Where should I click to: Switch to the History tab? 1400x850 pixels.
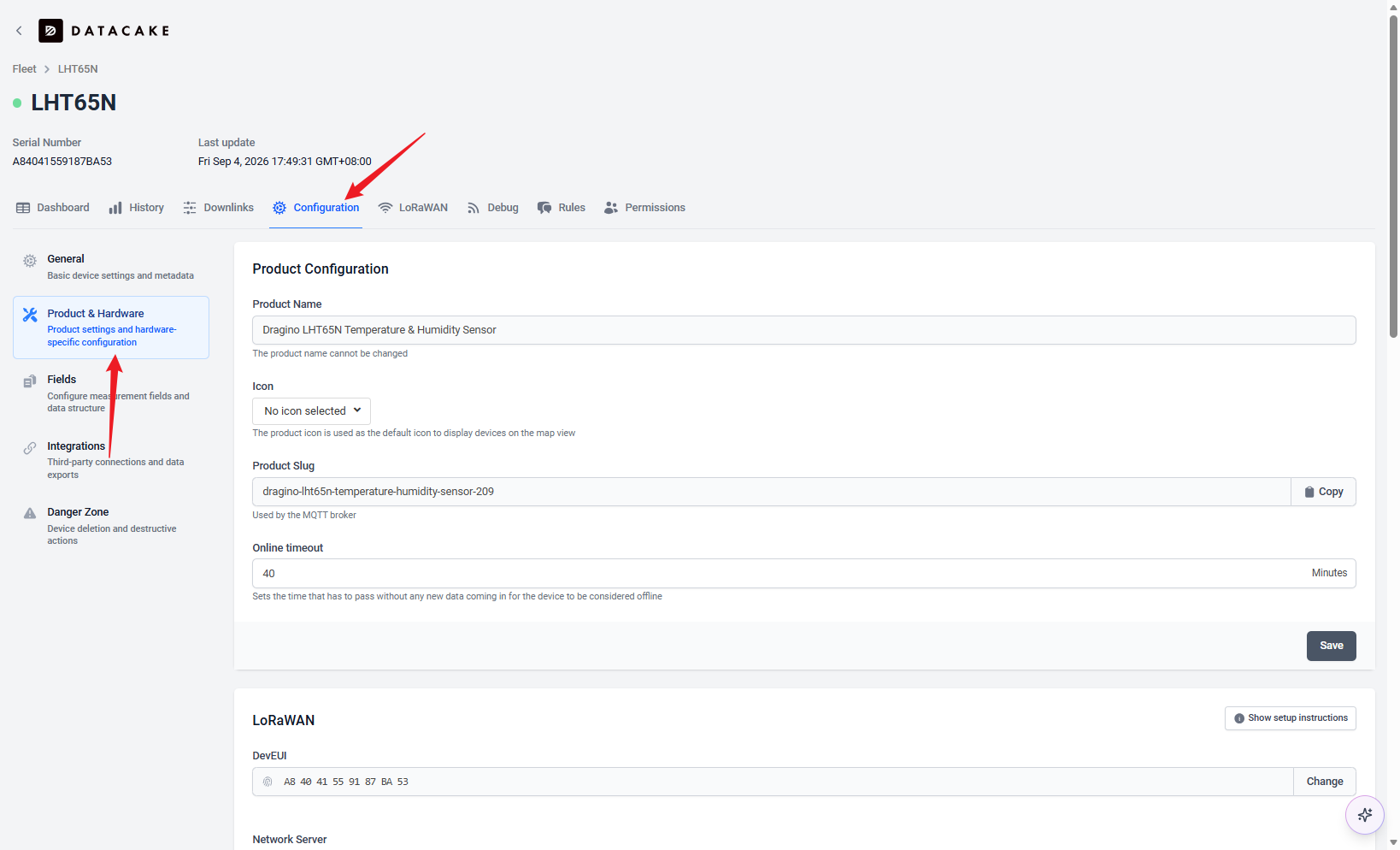coord(137,208)
